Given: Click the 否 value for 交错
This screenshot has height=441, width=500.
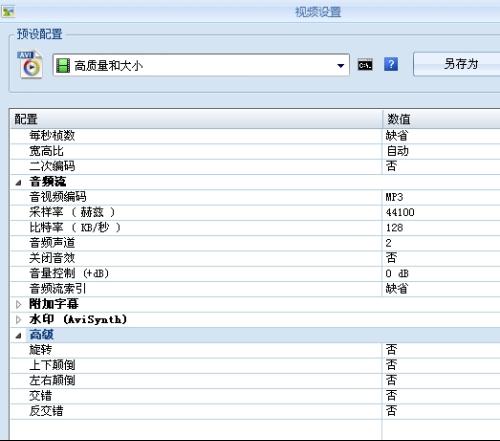Looking at the screenshot, I should (391, 396).
